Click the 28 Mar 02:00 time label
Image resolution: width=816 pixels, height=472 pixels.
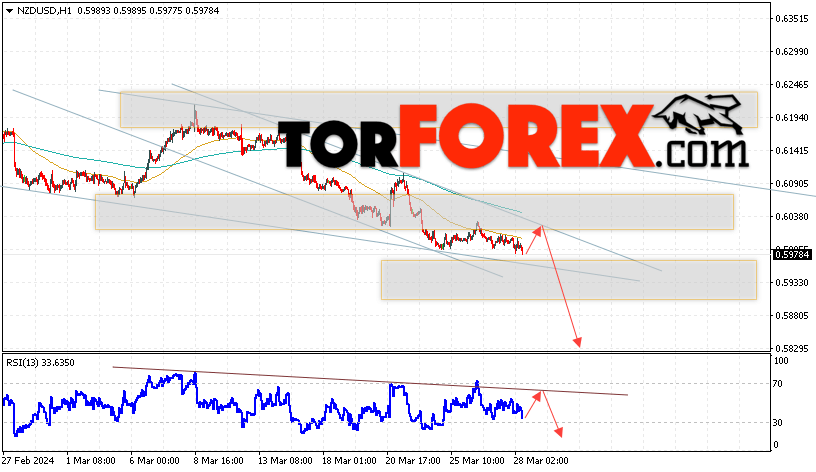tap(541, 461)
